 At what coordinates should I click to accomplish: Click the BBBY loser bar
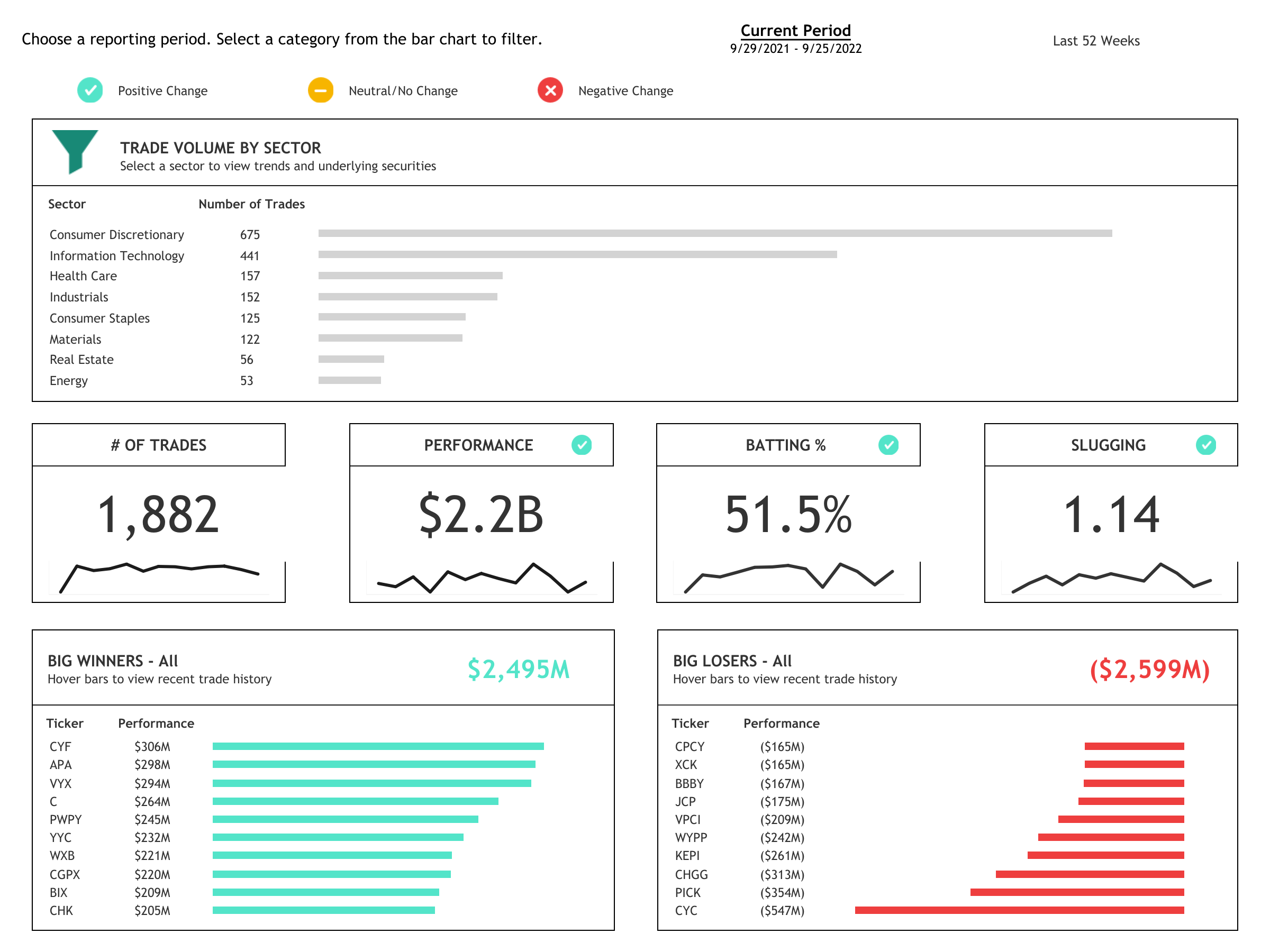click(x=1133, y=783)
